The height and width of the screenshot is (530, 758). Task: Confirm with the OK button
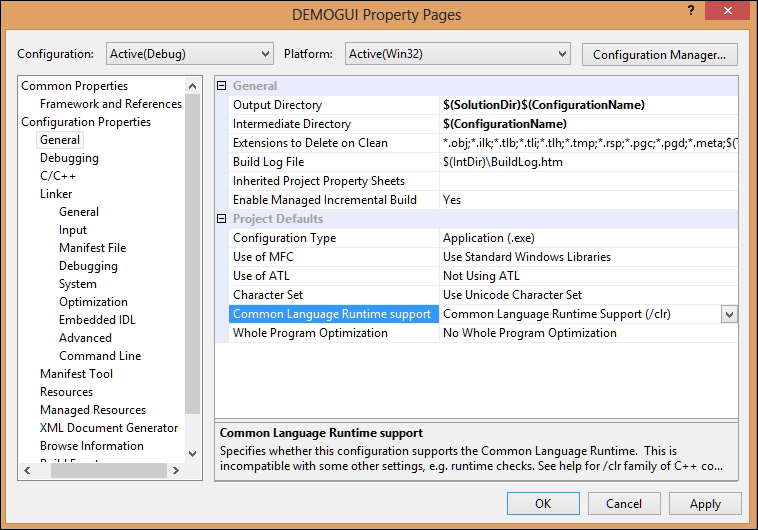(543, 504)
